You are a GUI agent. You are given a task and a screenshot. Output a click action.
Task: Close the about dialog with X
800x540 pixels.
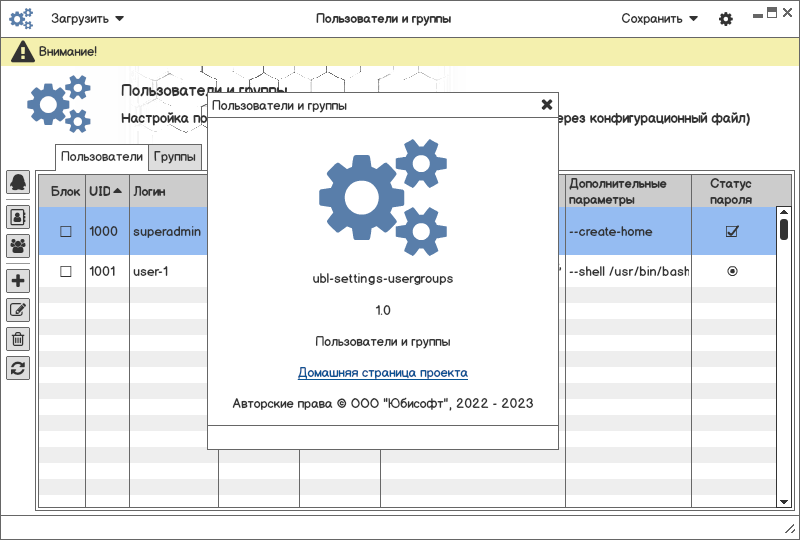pyautogui.click(x=546, y=105)
